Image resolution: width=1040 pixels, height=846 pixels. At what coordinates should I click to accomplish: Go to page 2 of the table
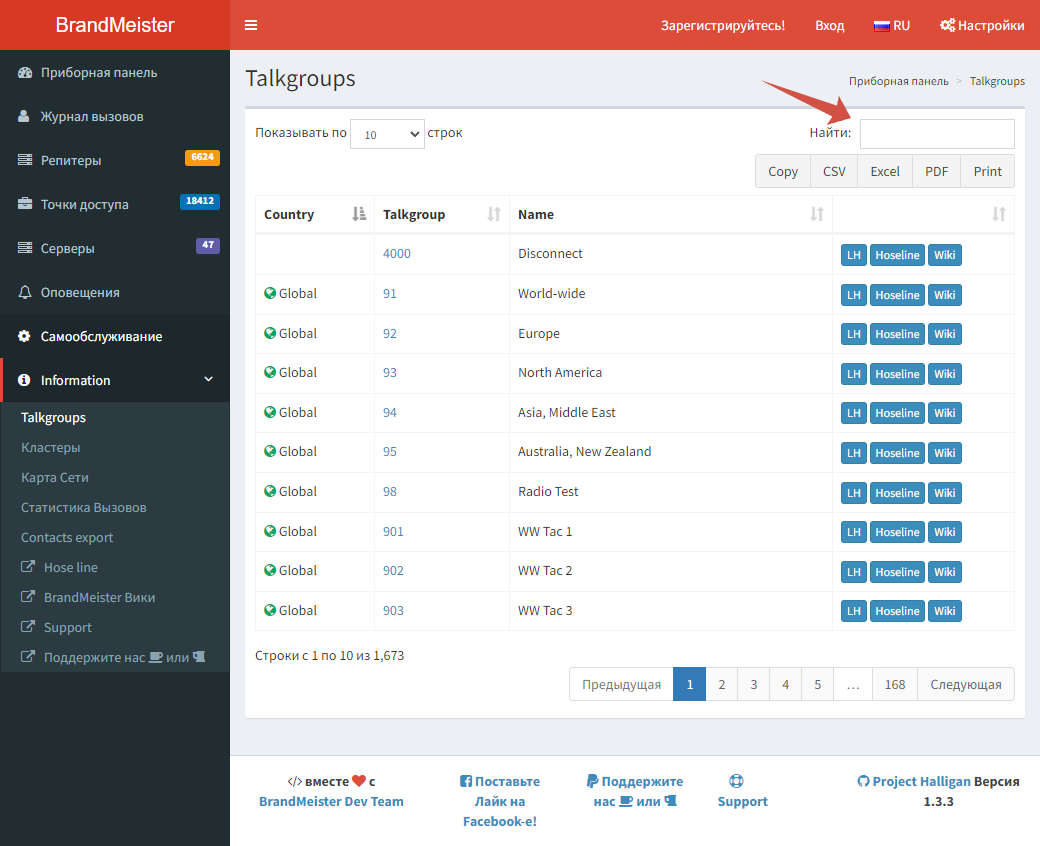722,684
